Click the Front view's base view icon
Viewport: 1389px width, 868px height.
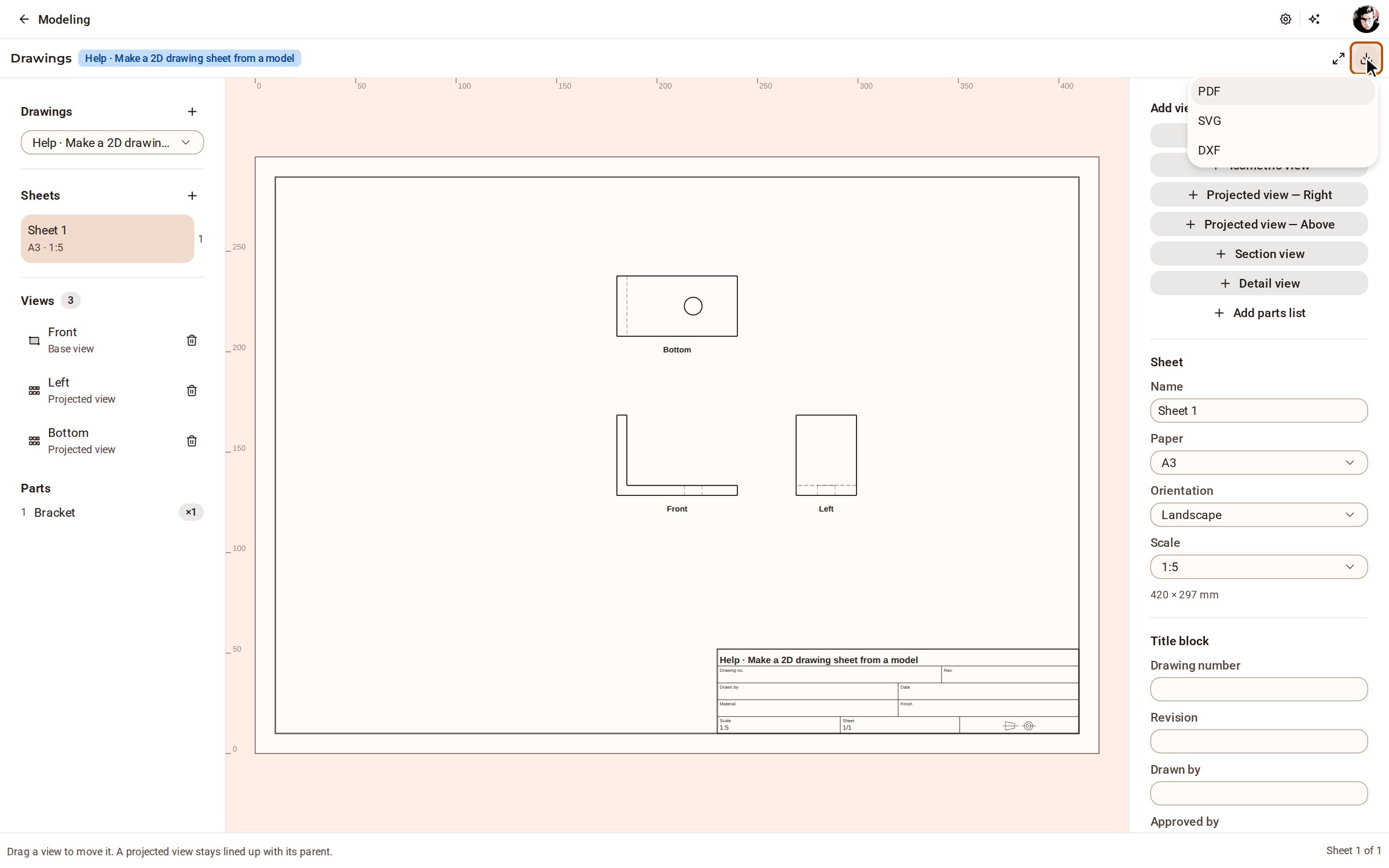34,340
